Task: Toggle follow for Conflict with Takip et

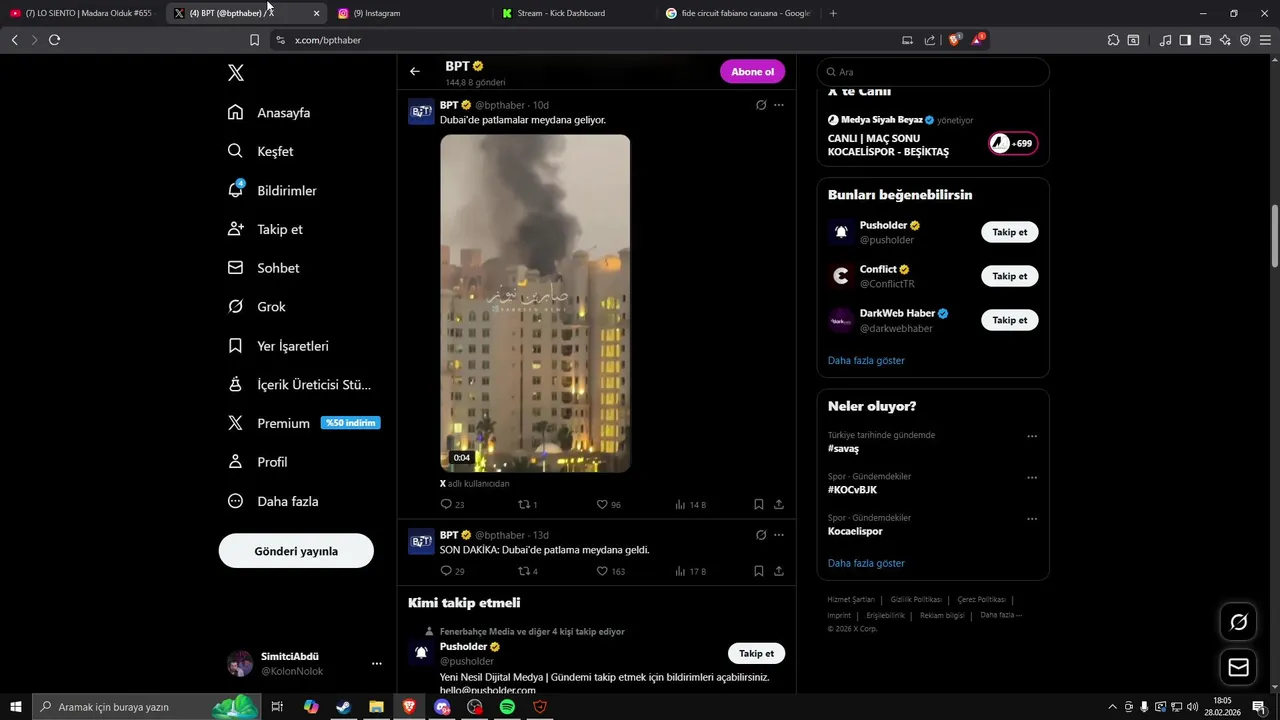Action: point(1009,276)
